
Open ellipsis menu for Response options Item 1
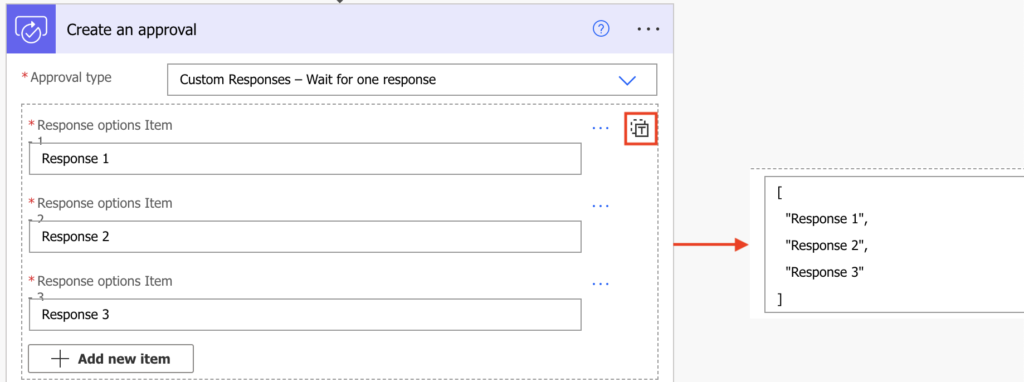click(600, 128)
